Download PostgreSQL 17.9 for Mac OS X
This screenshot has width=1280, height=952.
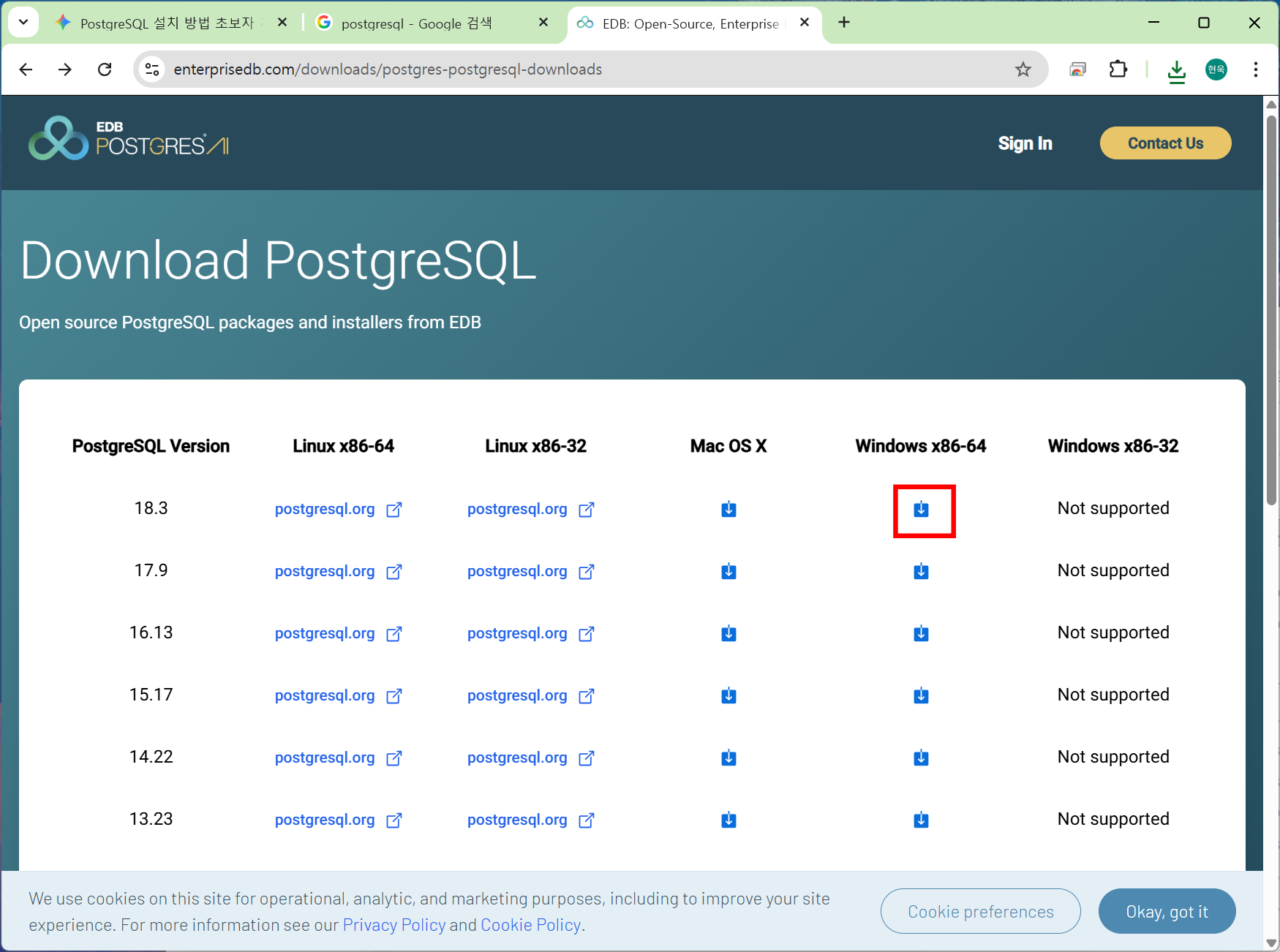(729, 571)
